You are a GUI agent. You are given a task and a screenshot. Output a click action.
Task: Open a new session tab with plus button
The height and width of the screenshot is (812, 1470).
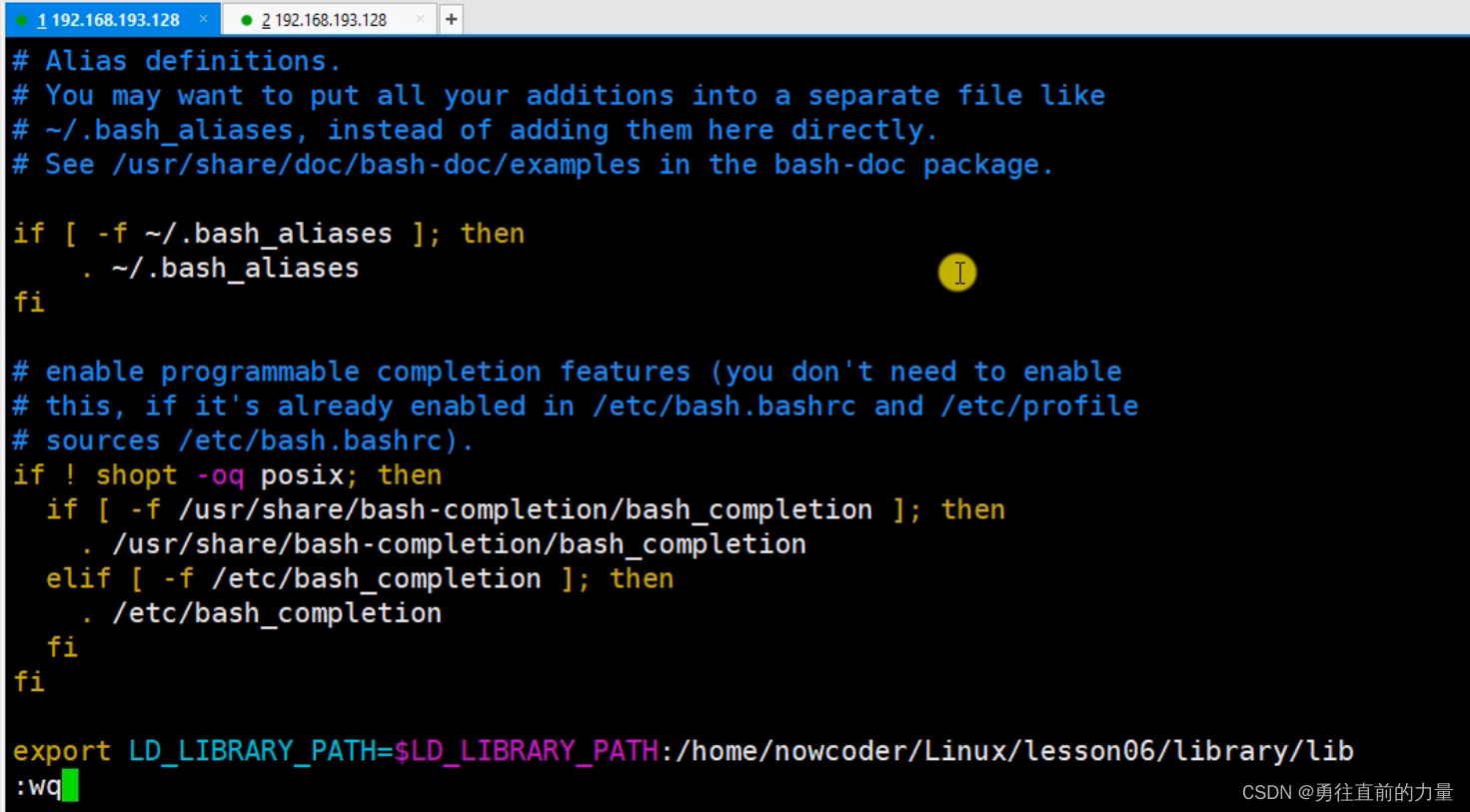451,19
